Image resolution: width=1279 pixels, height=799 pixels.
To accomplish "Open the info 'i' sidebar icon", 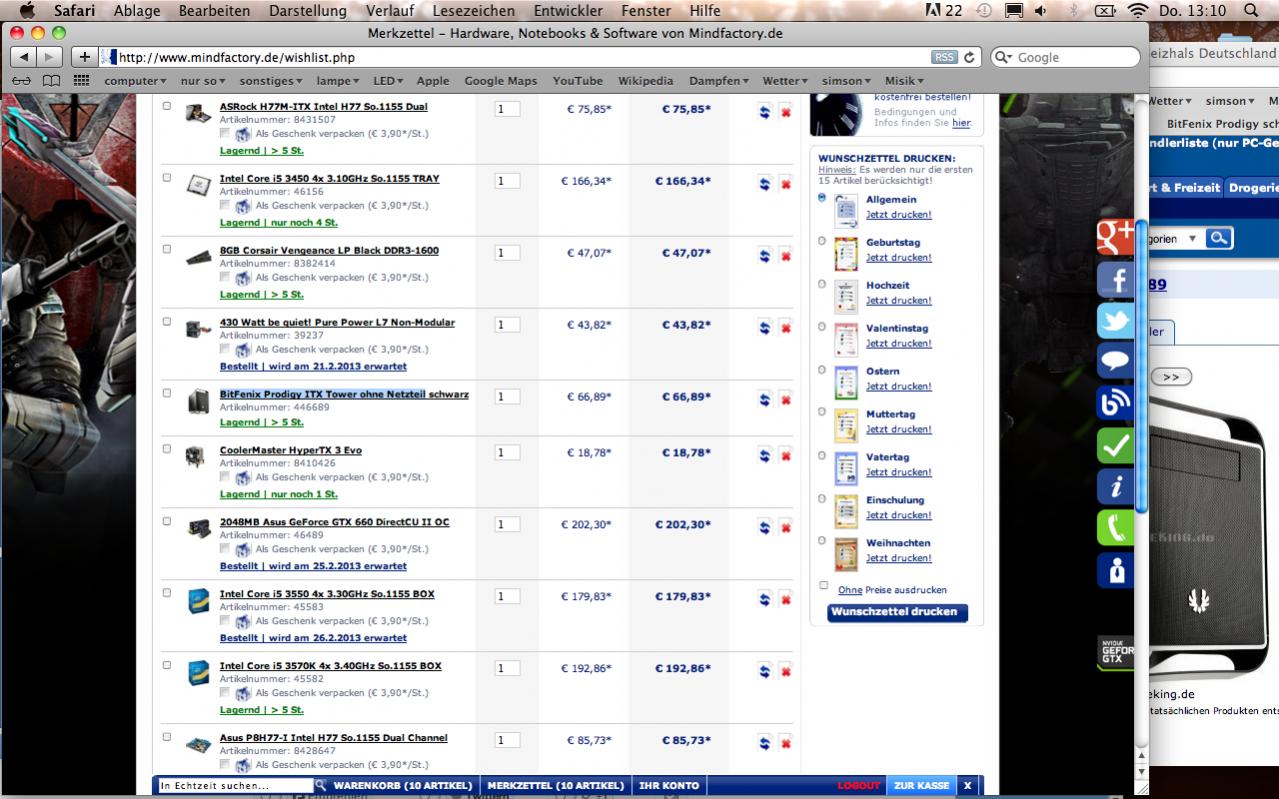I will pyautogui.click(x=1115, y=487).
